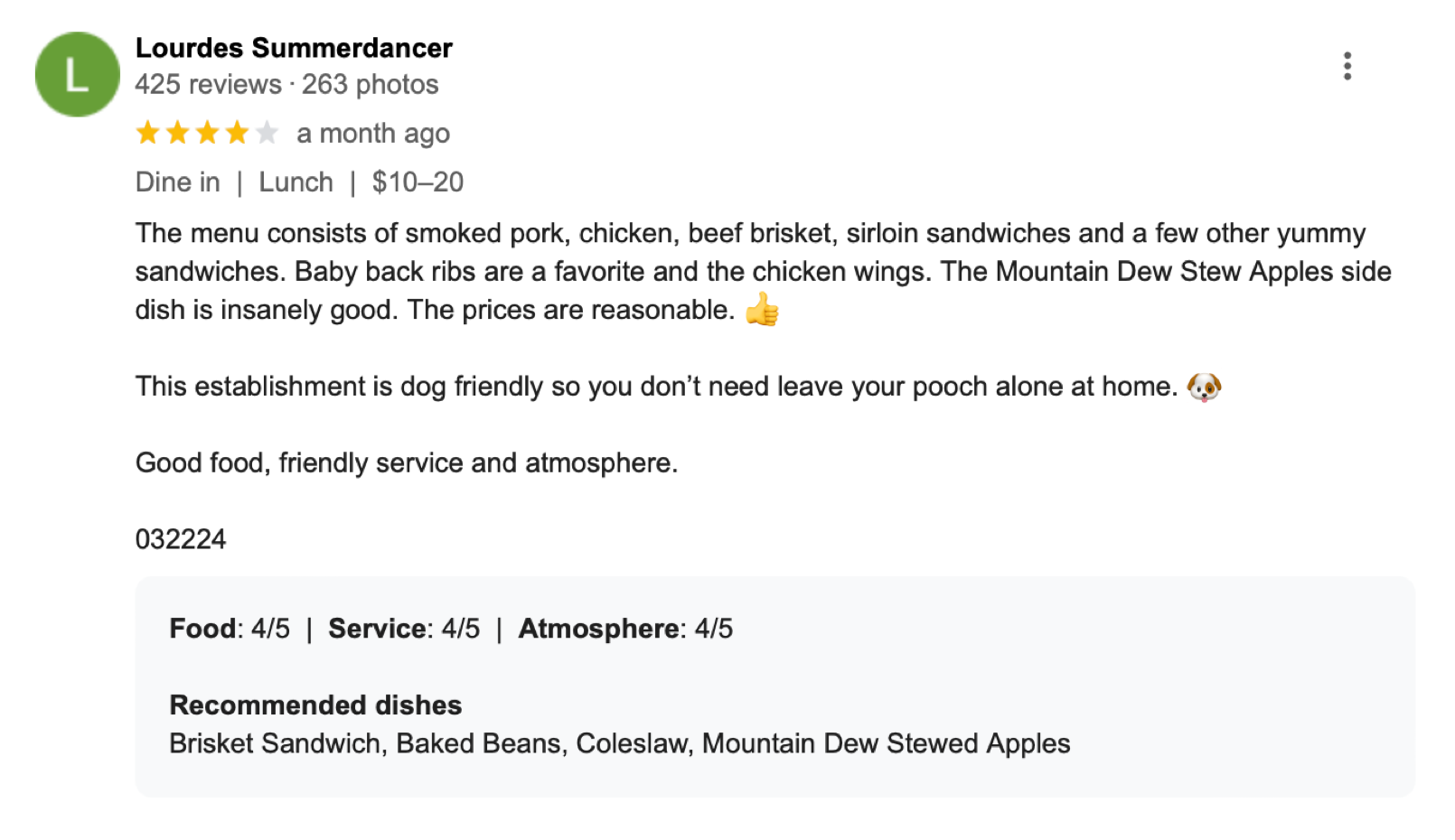Click the first gold rating star

147,134
